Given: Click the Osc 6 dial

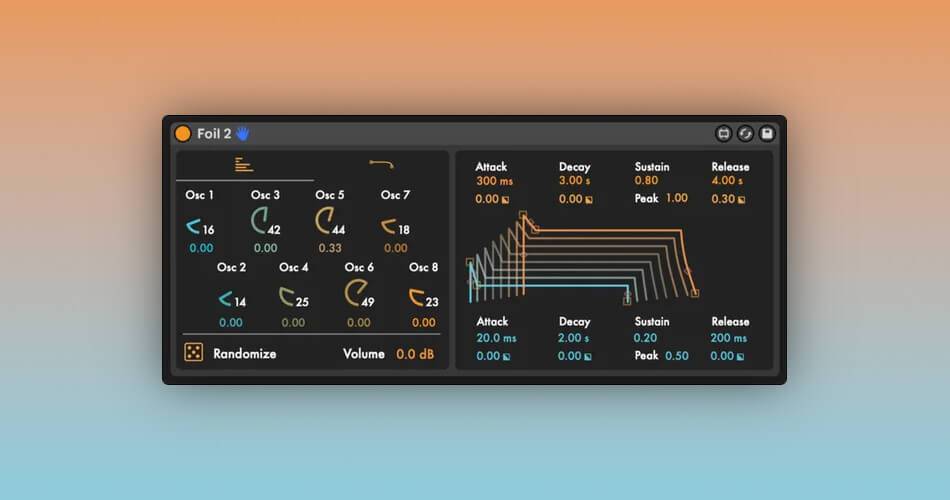Looking at the screenshot, I should (355, 293).
